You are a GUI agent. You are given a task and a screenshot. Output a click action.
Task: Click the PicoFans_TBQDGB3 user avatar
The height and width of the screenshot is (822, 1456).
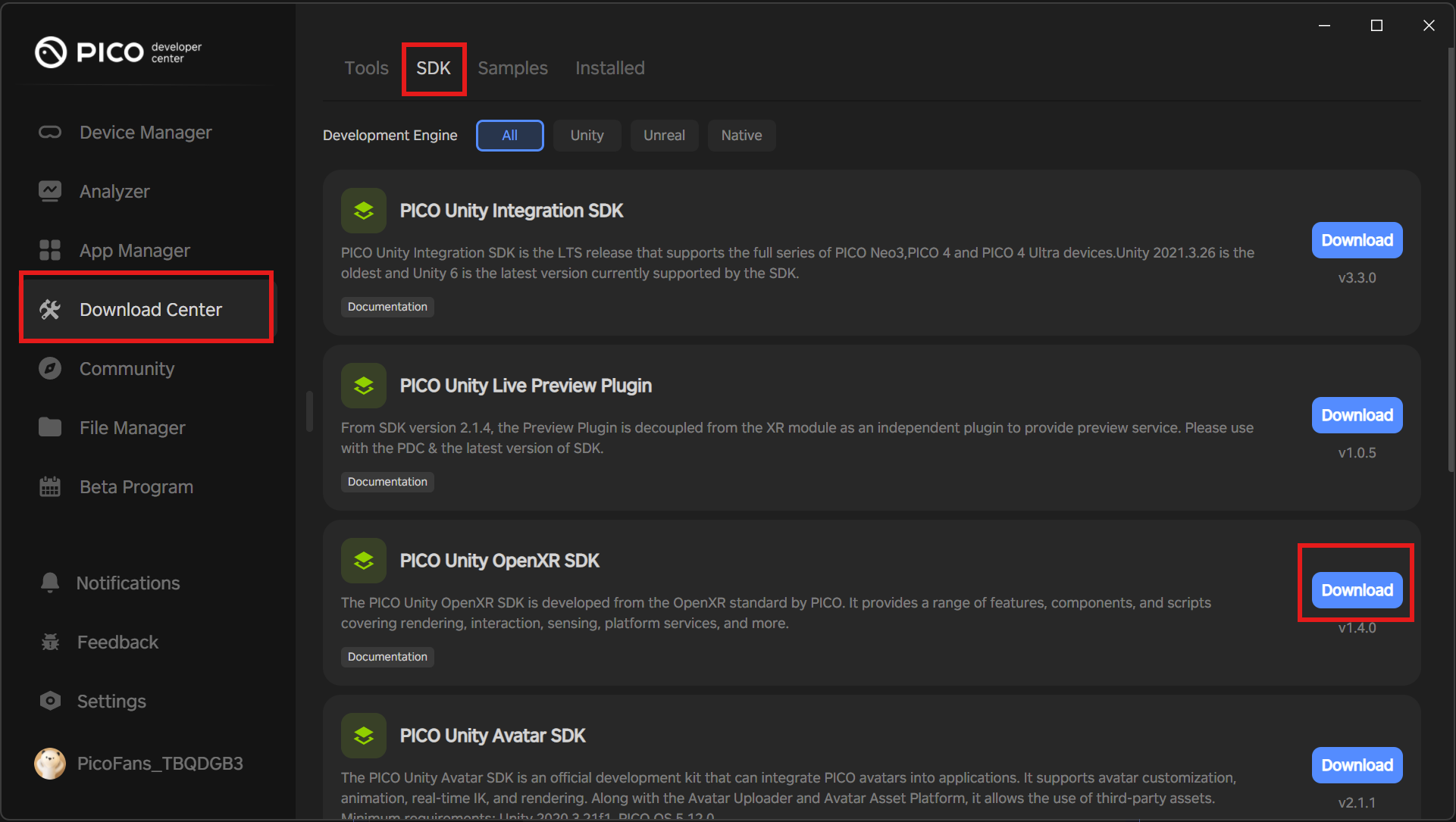pyautogui.click(x=50, y=763)
